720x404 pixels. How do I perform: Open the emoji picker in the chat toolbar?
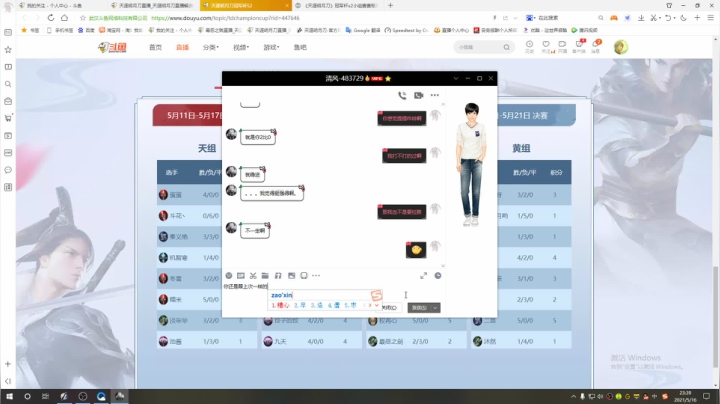pyautogui.click(x=229, y=275)
